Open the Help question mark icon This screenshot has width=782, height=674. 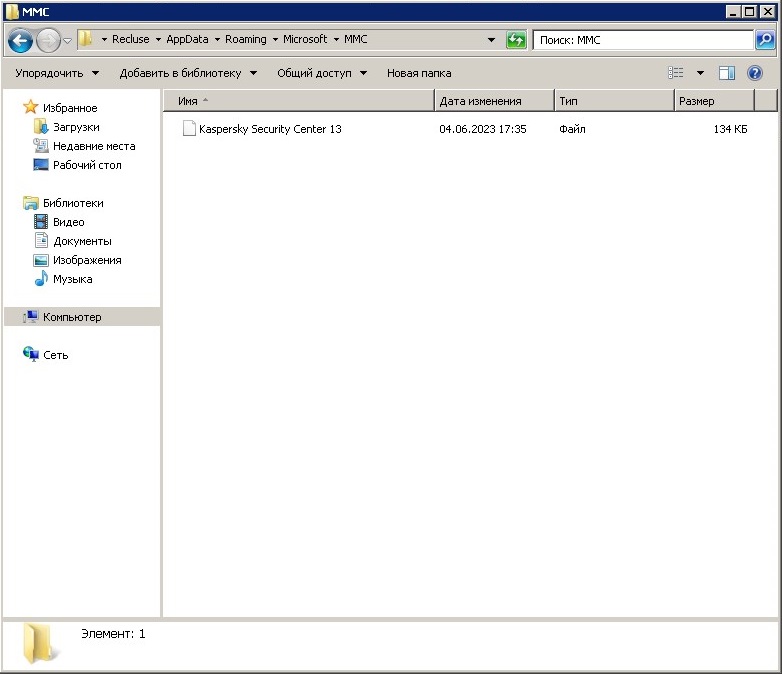coord(755,73)
